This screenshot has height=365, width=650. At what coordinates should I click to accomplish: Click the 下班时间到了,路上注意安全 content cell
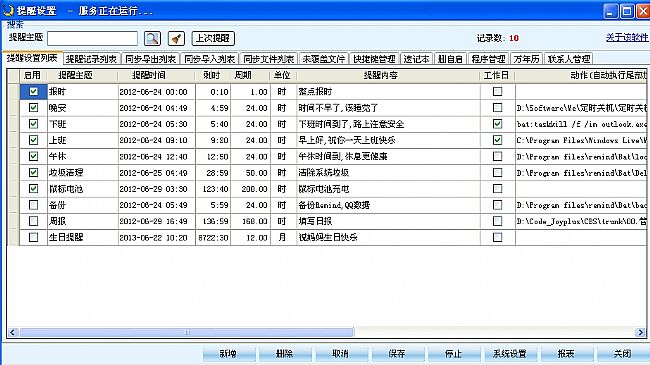click(388, 124)
